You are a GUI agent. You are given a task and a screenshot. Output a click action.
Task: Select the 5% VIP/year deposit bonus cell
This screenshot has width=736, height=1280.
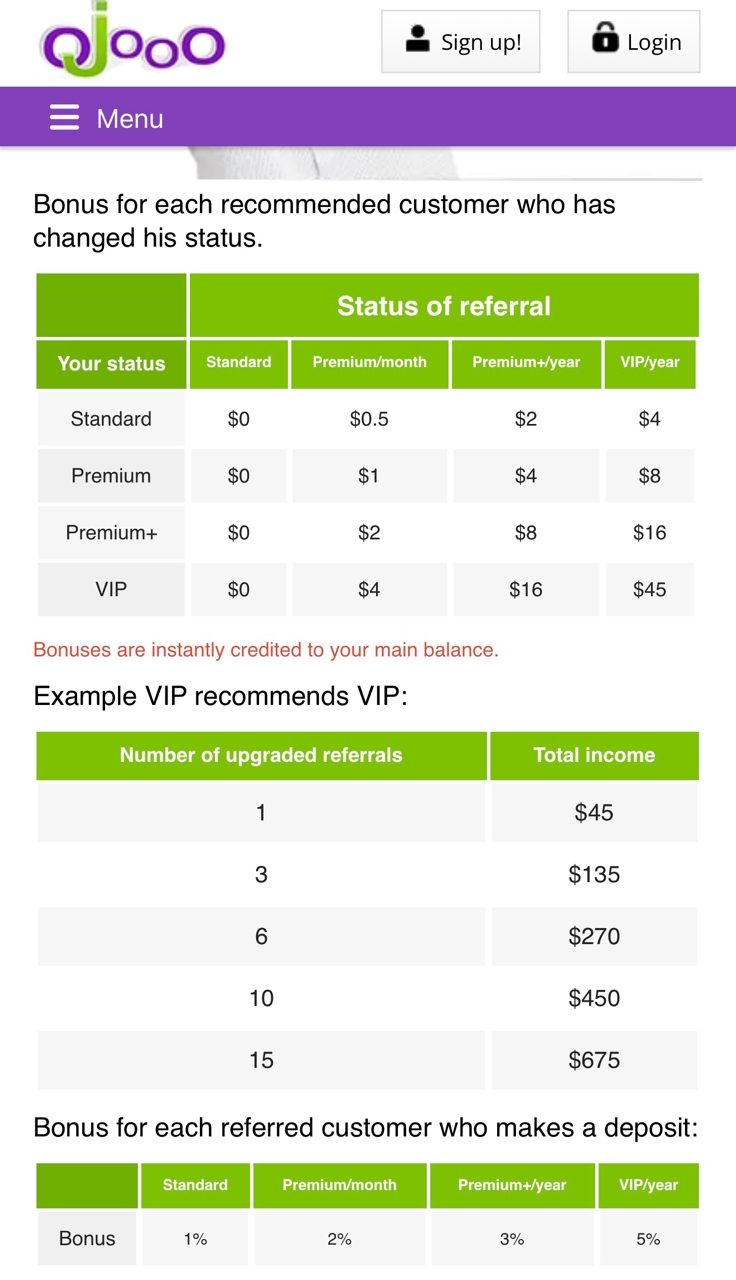[x=648, y=1239]
